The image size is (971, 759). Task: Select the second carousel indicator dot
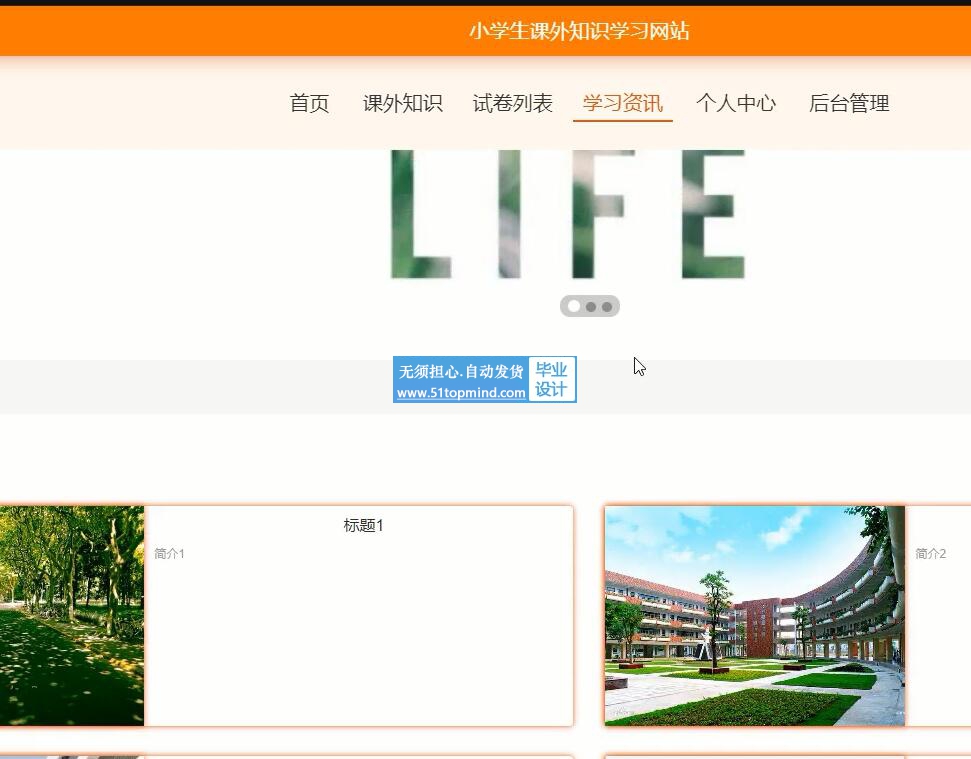coord(591,306)
